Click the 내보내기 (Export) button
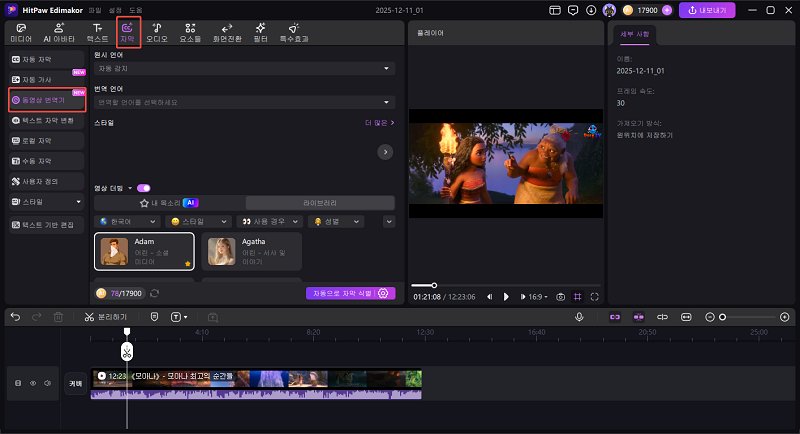The image size is (800, 434). [x=707, y=10]
